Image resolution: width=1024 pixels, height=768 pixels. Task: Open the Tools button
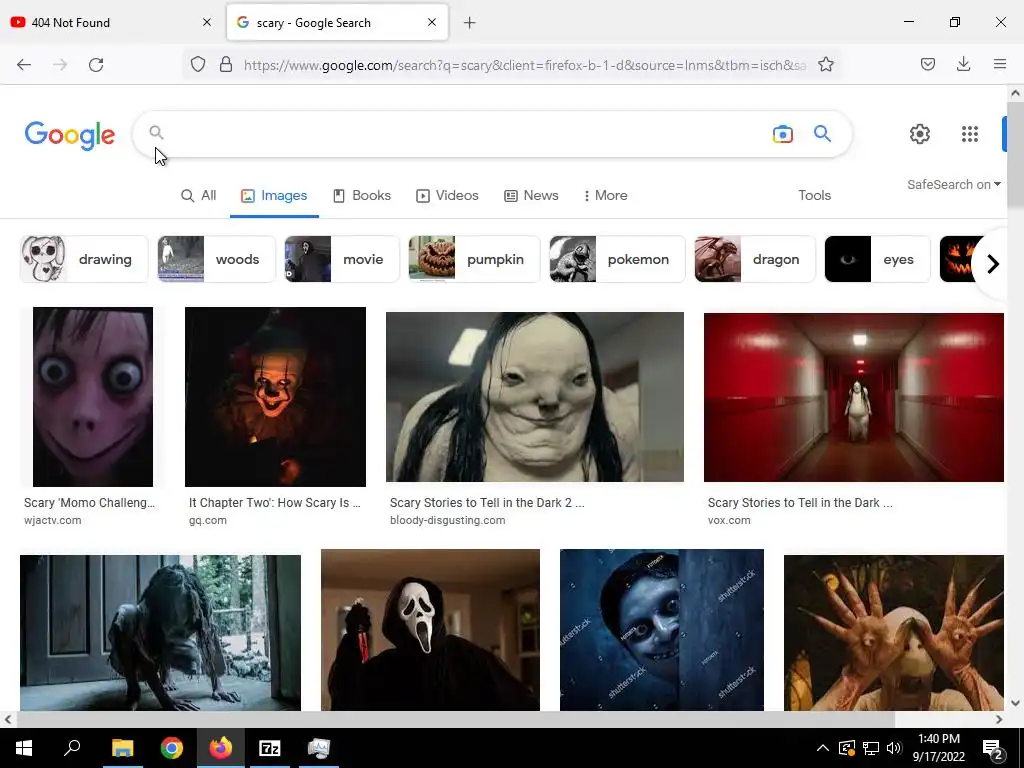pyautogui.click(x=814, y=195)
